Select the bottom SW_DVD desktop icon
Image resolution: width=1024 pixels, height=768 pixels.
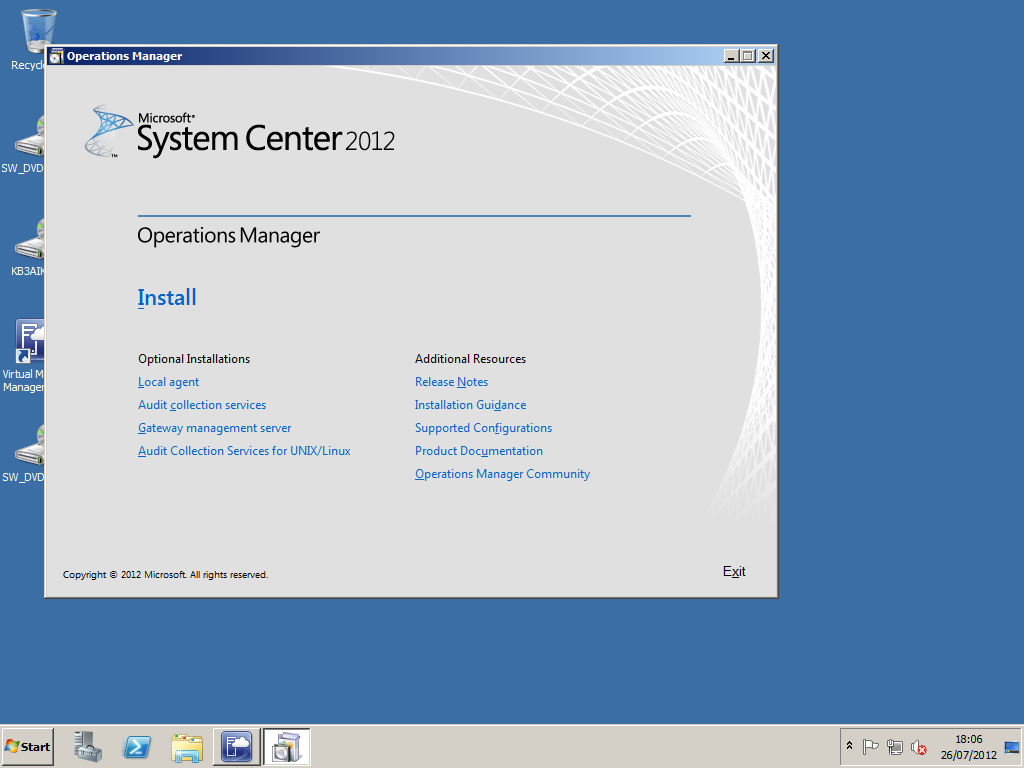24,454
